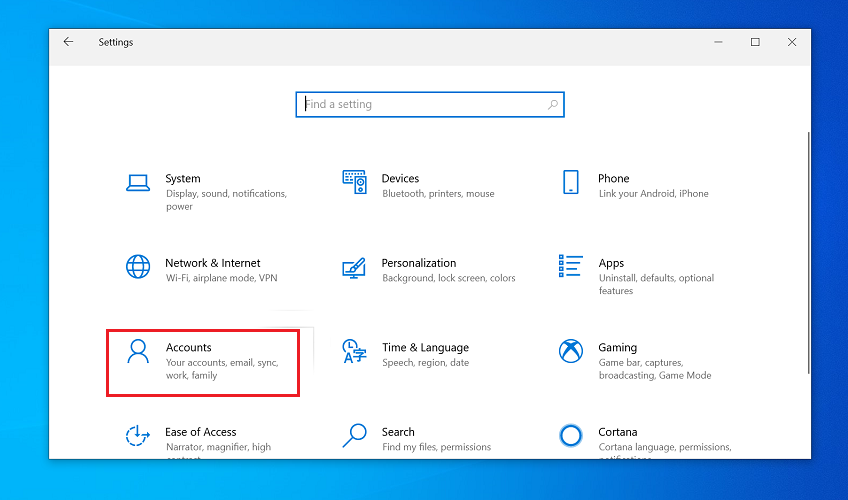Screen dimensions: 848x500
Task: Close the Settings window
Action: click(792, 42)
